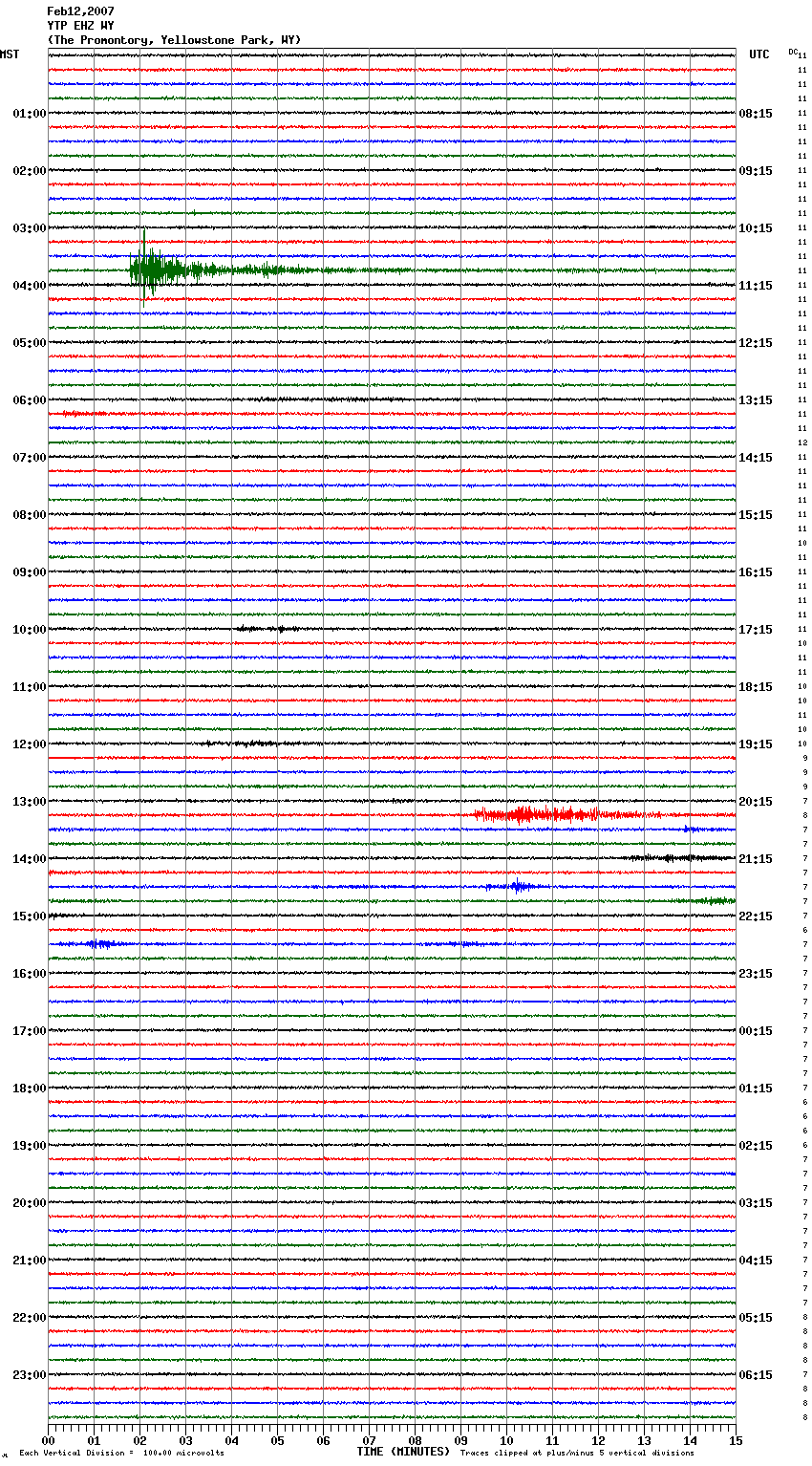The width and height of the screenshot is (812, 1466).
Task: Select the 05:00 MST time label
Action: click(x=30, y=343)
